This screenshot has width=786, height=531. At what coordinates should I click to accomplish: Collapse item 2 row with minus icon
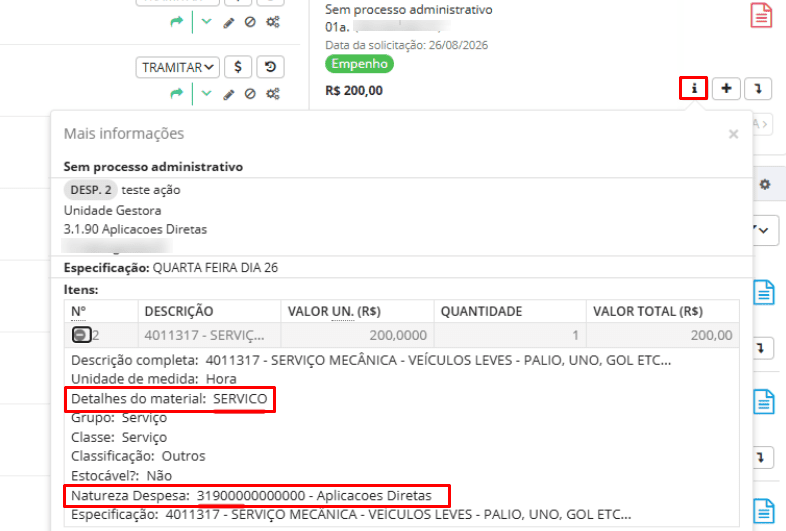(81, 334)
